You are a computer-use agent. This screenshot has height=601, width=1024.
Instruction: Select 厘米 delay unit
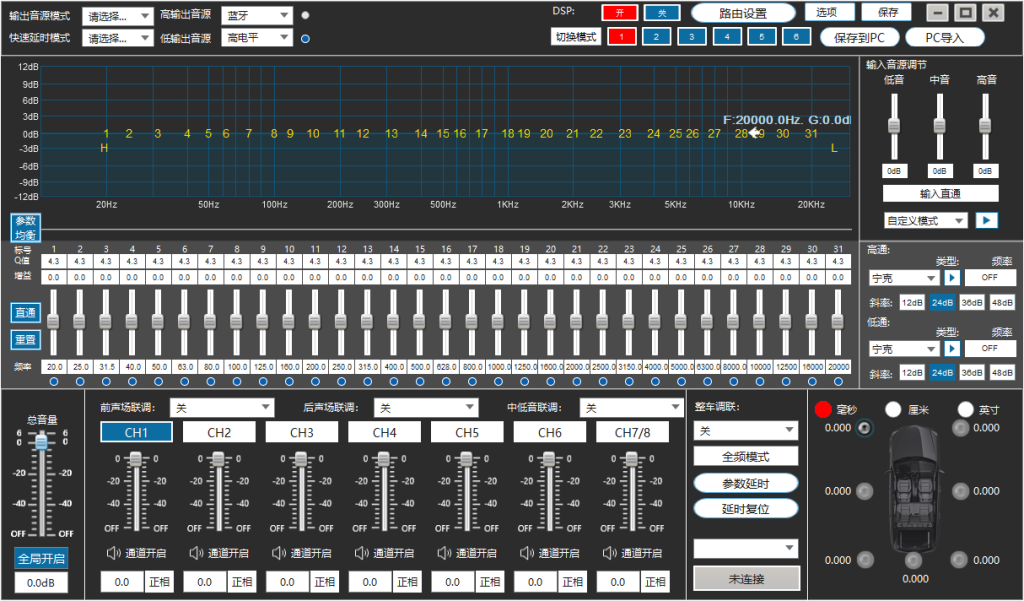pyautogui.click(x=893, y=410)
